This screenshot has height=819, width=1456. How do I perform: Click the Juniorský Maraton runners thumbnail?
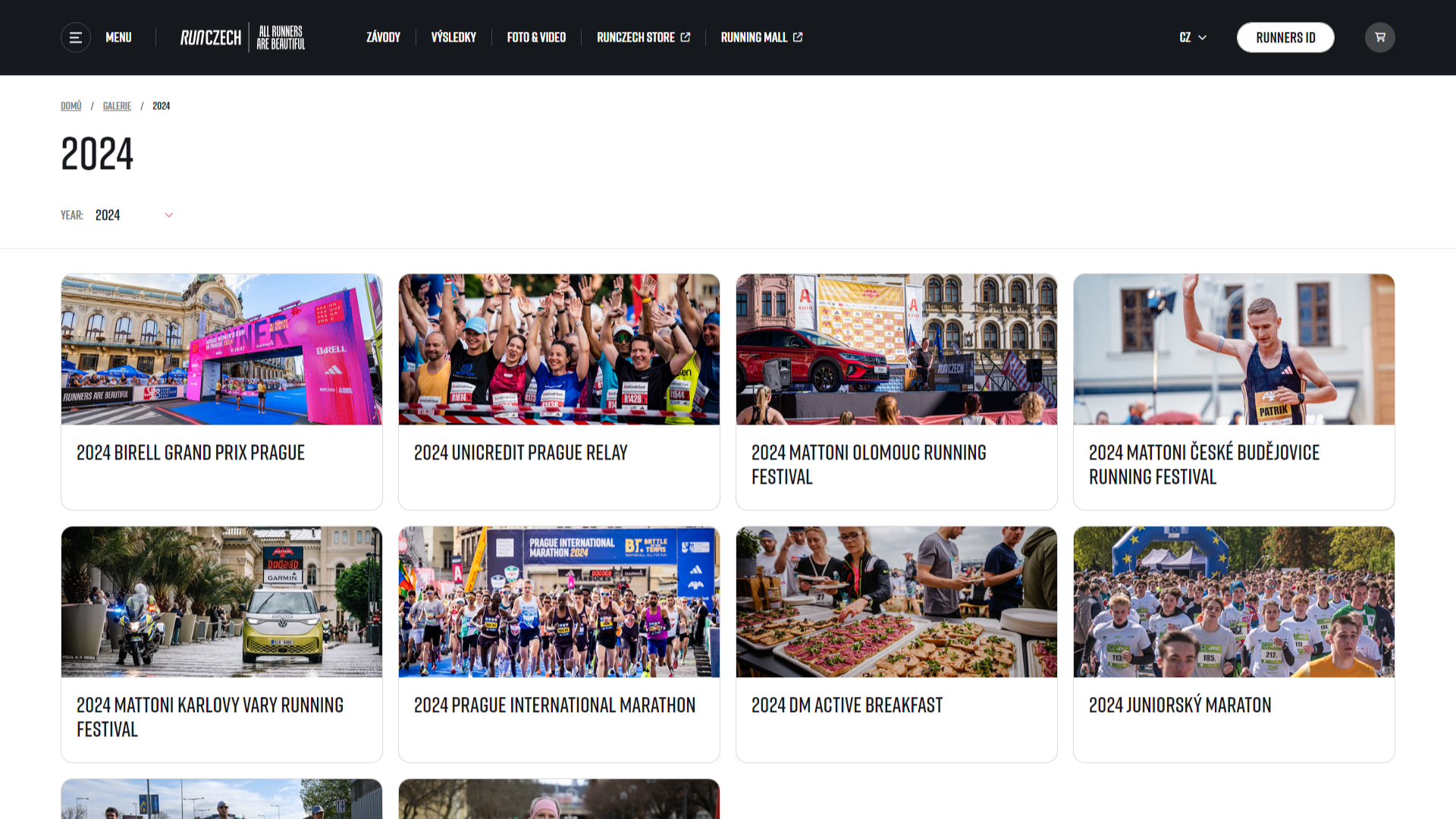[1234, 601]
